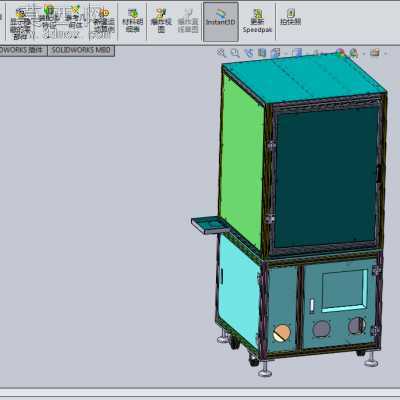Click the Previous View icon
Screen dimensions: 400x400
tap(249, 53)
